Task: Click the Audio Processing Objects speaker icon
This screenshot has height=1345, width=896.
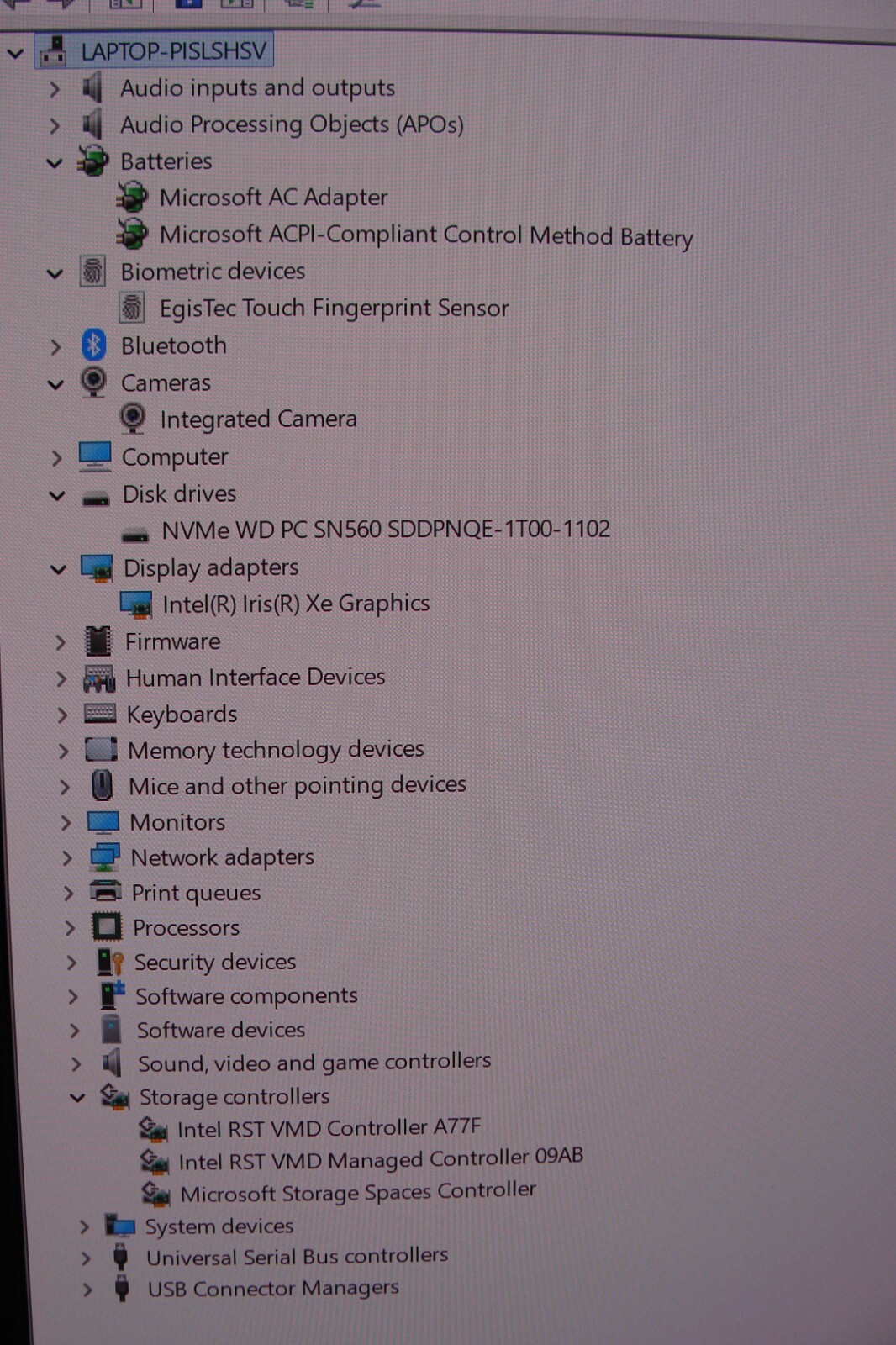Action: pyautogui.click(x=92, y=124)
